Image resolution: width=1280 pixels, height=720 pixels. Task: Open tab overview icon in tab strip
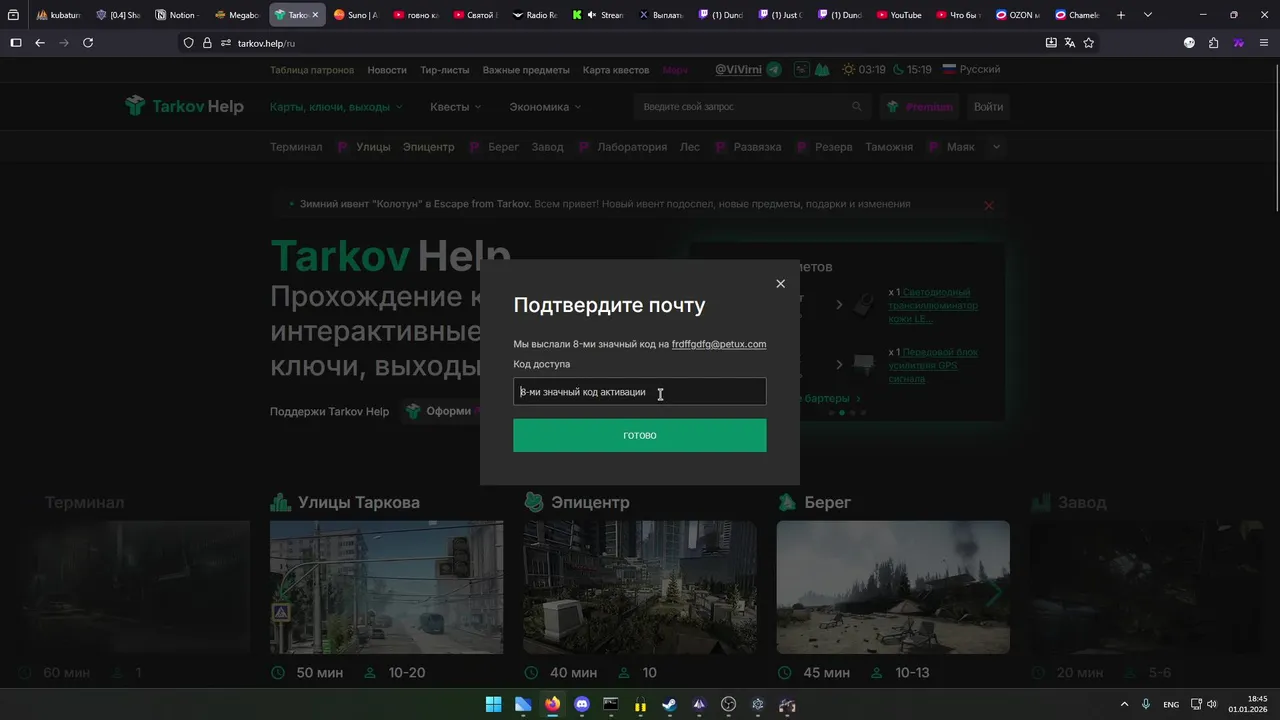13,15
